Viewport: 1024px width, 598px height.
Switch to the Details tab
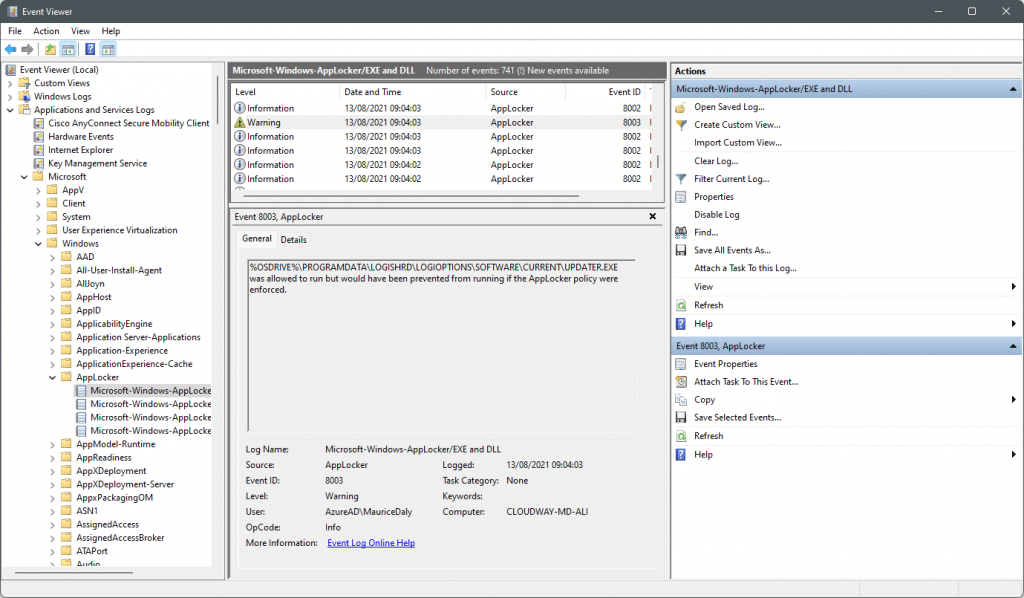(x=293, y=240)
